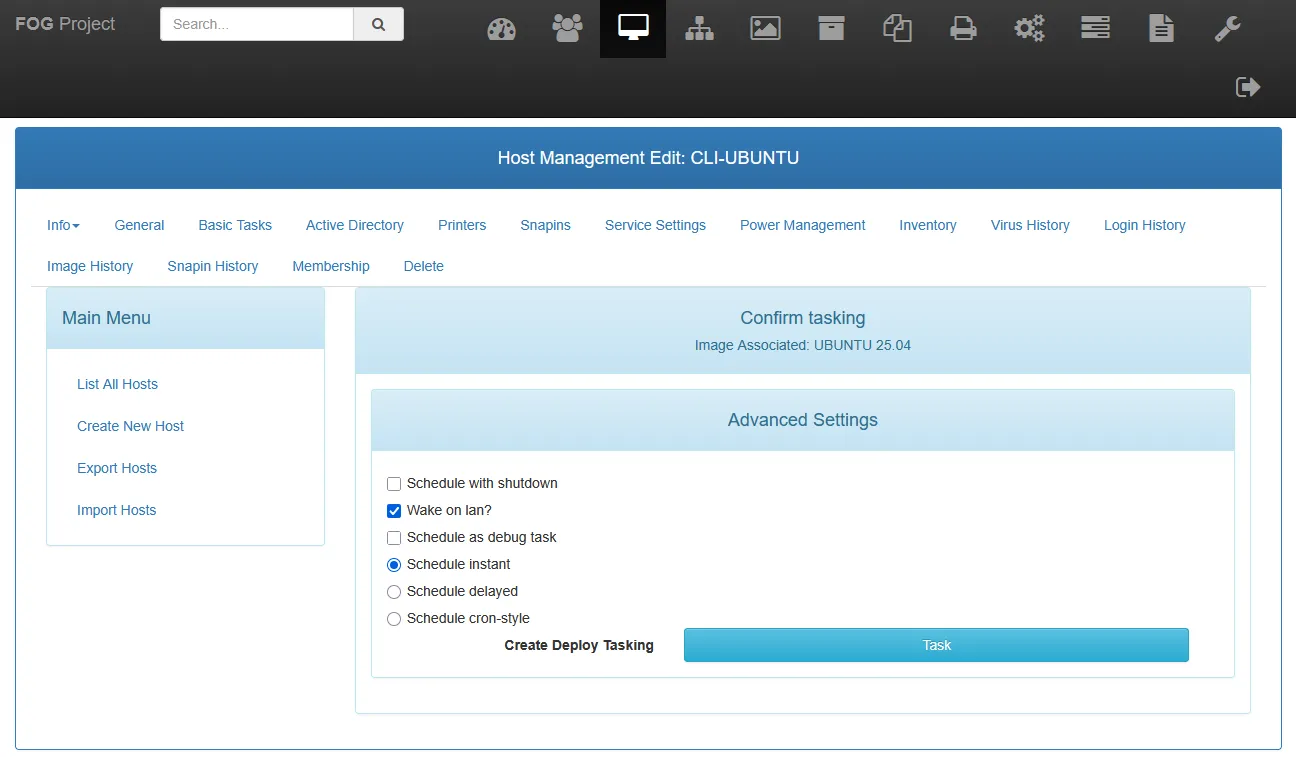This screenshot has height=757, width=1296.
Task: Open the Storage archive box icon
Action: pyautogui.click(x=831, y=28)
